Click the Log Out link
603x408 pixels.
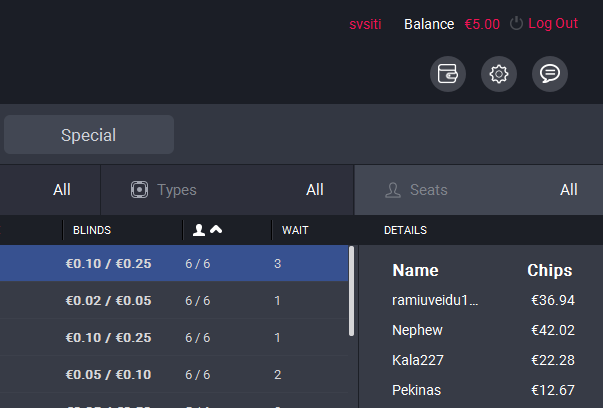pos(552,24)
